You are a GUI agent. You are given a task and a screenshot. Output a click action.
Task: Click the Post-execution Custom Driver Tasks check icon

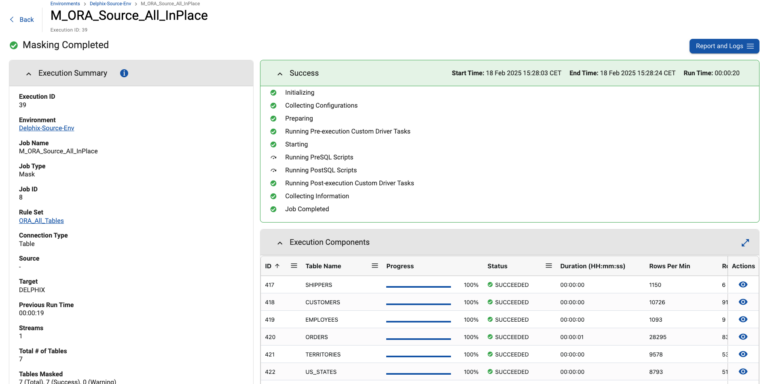point(273,183)
